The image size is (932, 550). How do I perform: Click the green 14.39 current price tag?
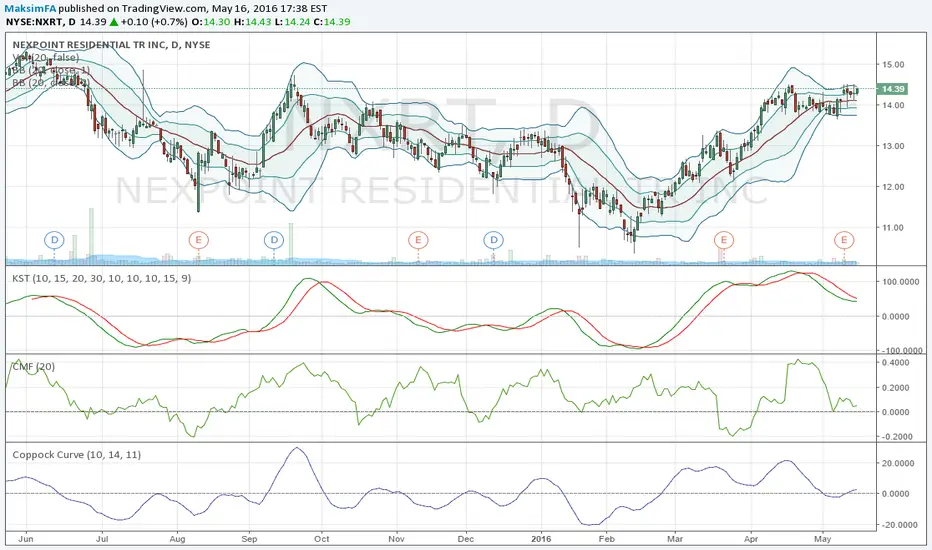pyautogui.click(x=892, y=89)
